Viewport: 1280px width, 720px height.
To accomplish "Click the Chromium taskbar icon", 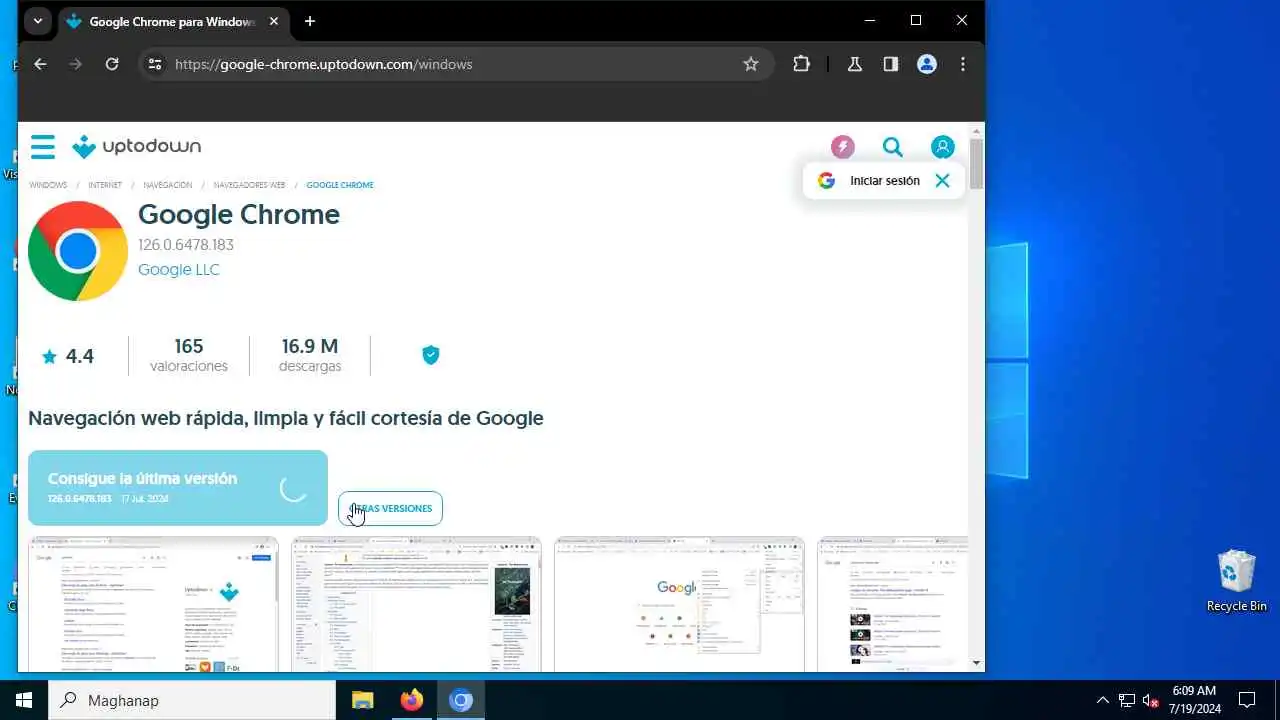I will click(461, 700).
